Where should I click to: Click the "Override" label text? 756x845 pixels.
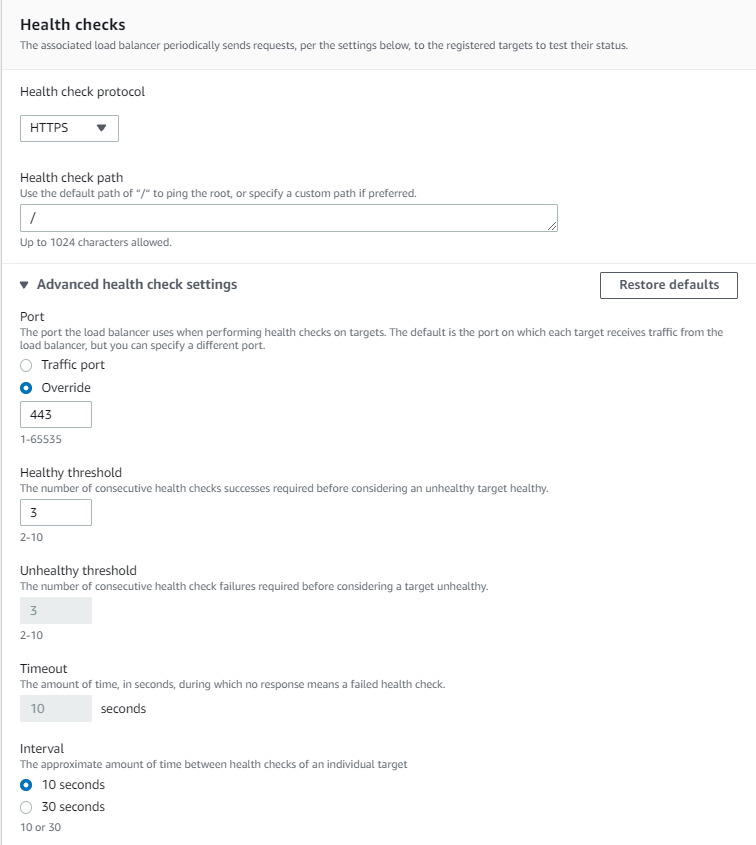(x=66, y=387)
